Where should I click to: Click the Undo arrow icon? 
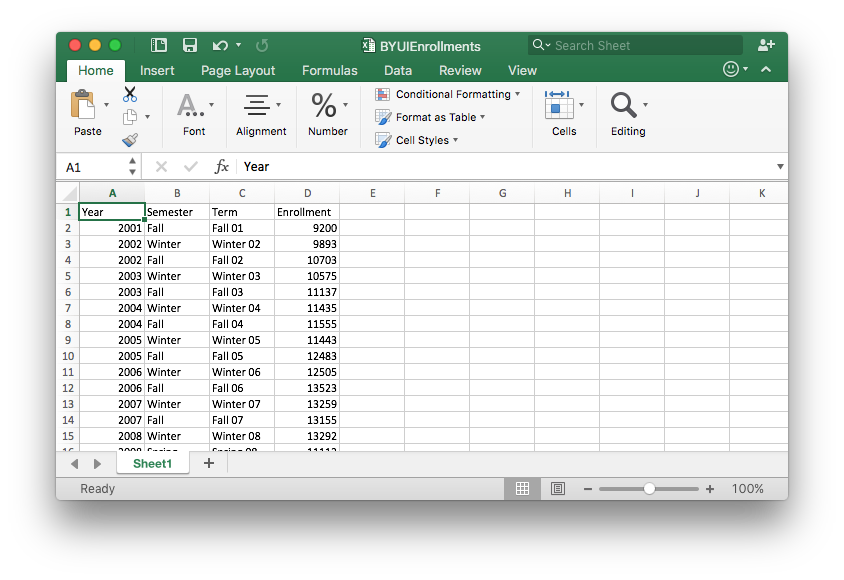(217, 45)
